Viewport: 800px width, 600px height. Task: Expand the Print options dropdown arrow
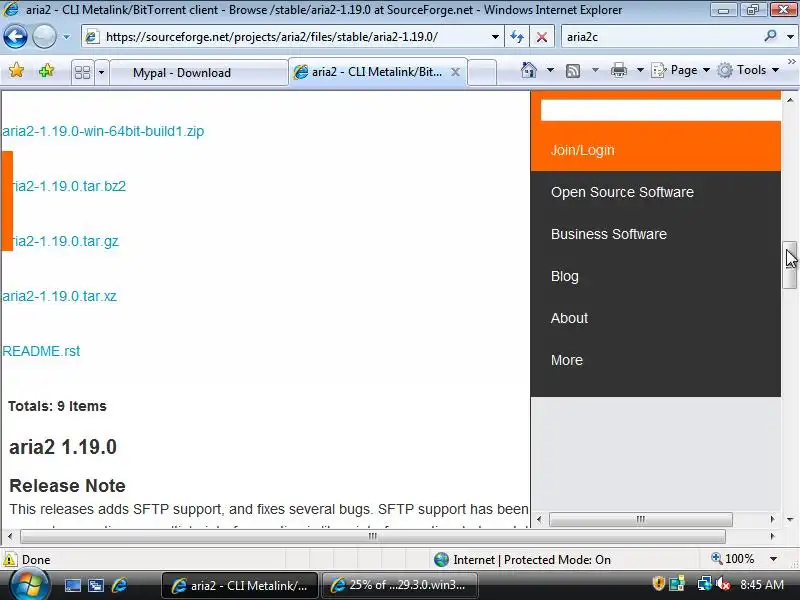pyautogui.click(x=640, y=70)
